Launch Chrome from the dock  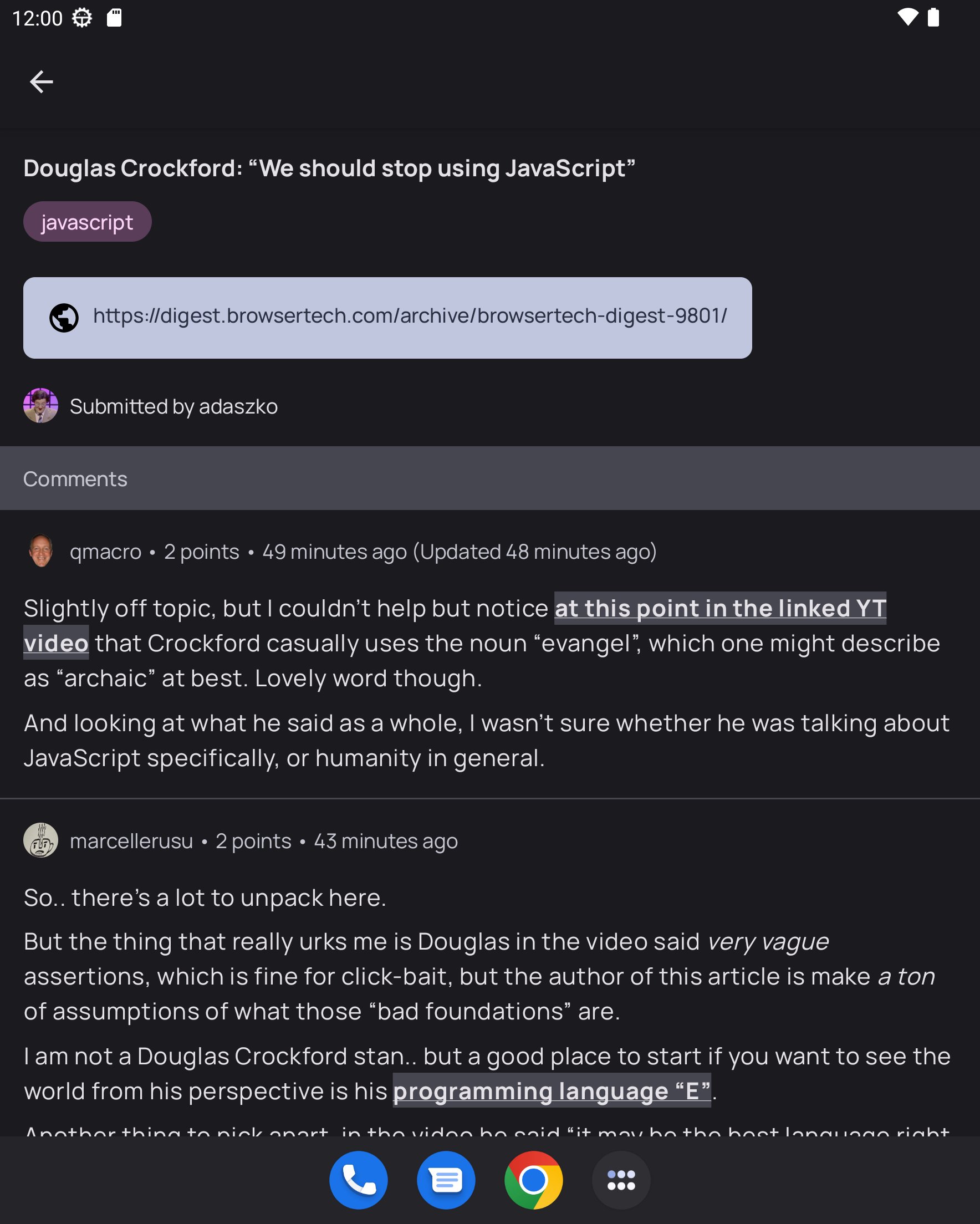(533, 1180)
